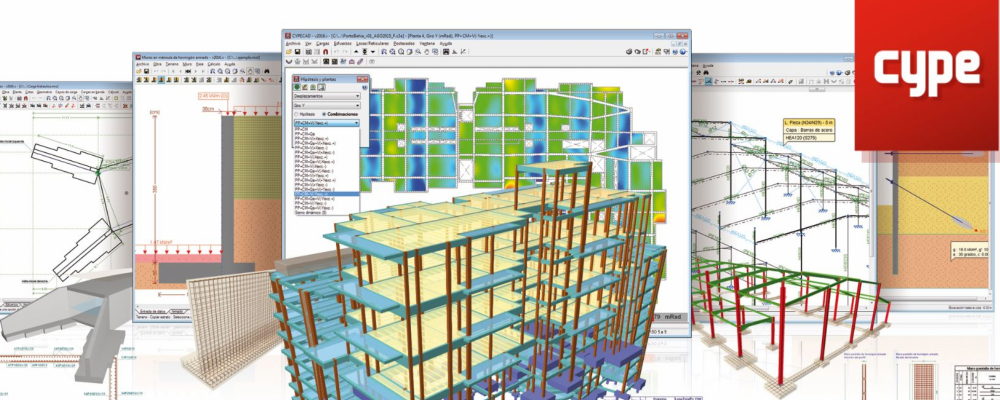The height and width of the screenshot is (400, 1000).
Task: Click the highlighted blue toolbar icon in steel-frame window
Action: 709,81
